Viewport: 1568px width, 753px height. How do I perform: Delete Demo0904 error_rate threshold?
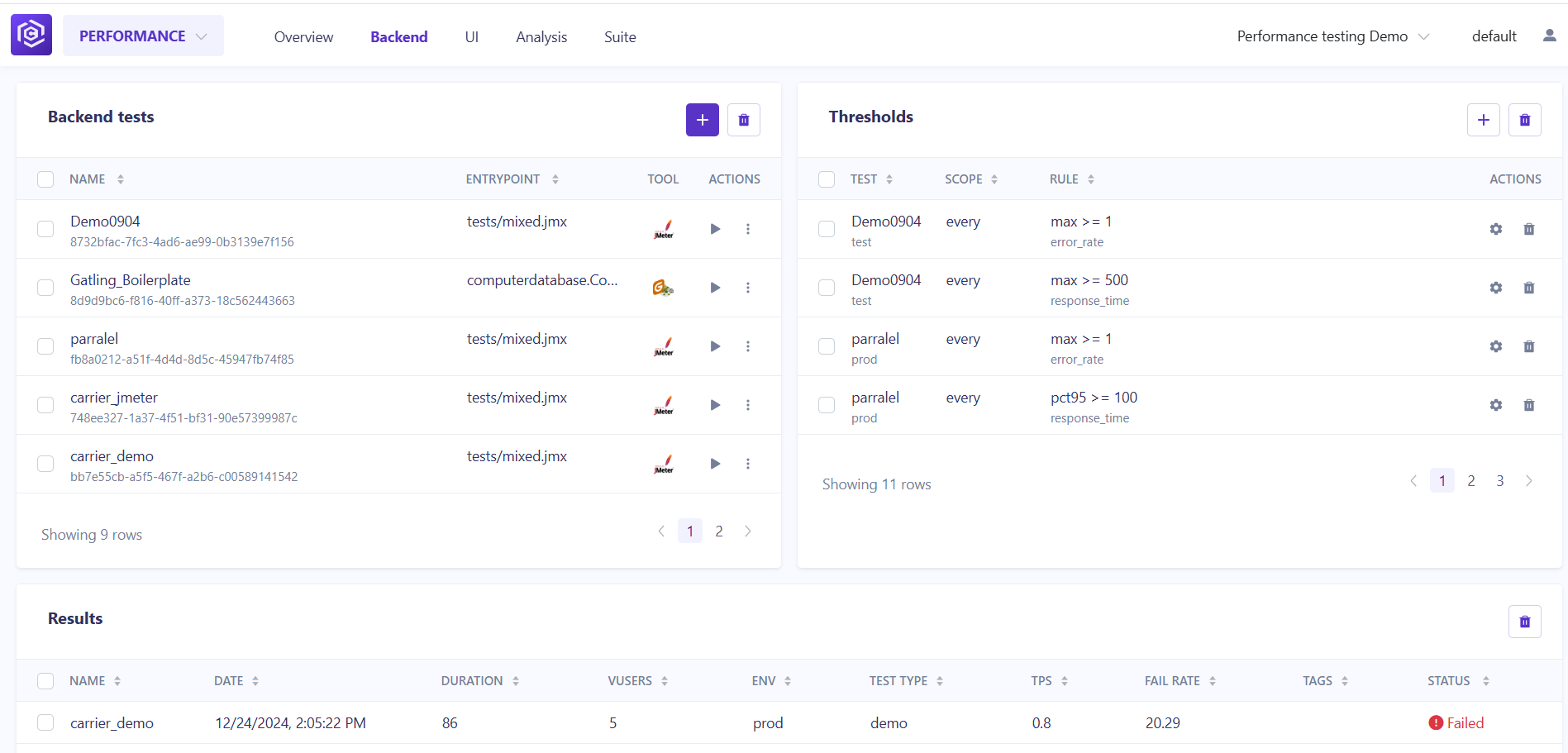(1528, 229)
